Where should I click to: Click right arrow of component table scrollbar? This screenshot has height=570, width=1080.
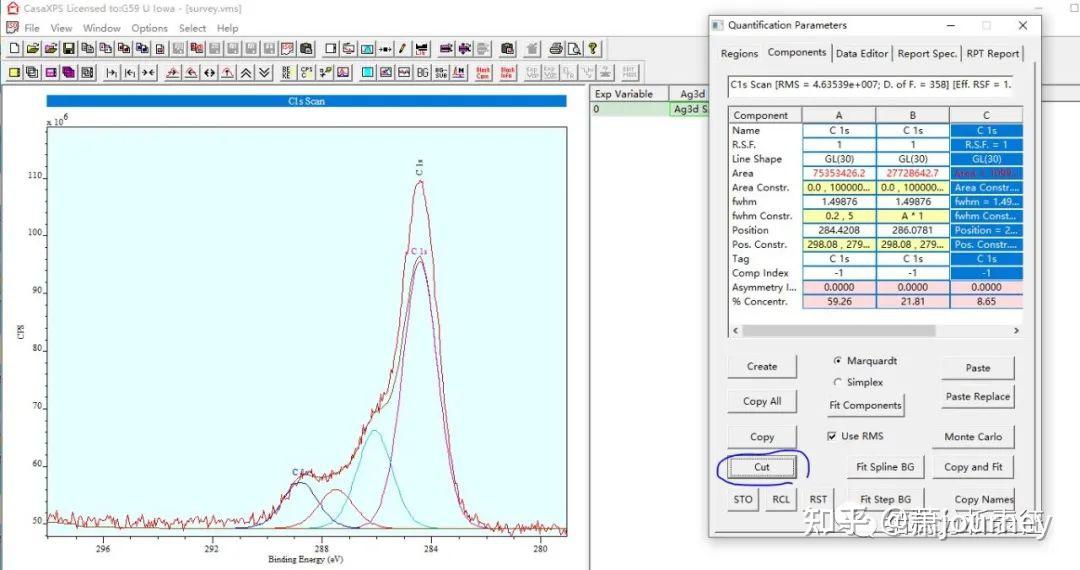(1016, 330)
